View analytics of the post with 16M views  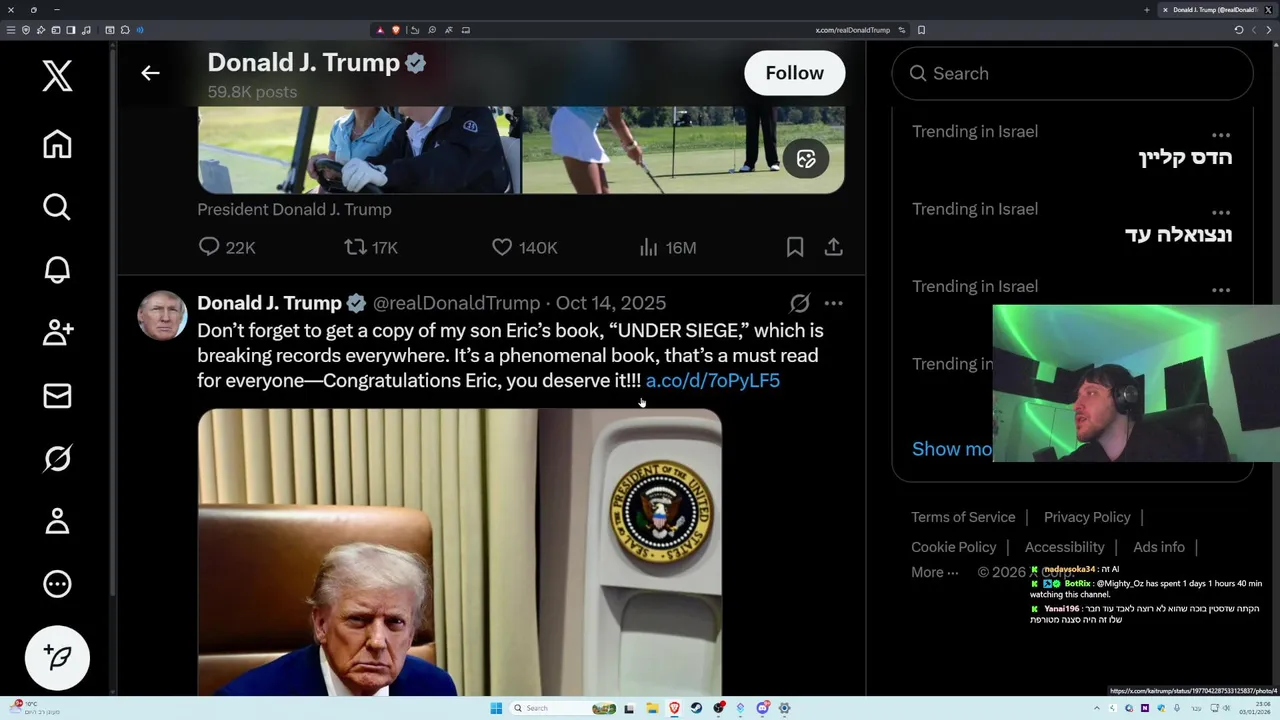pos(667,247)
